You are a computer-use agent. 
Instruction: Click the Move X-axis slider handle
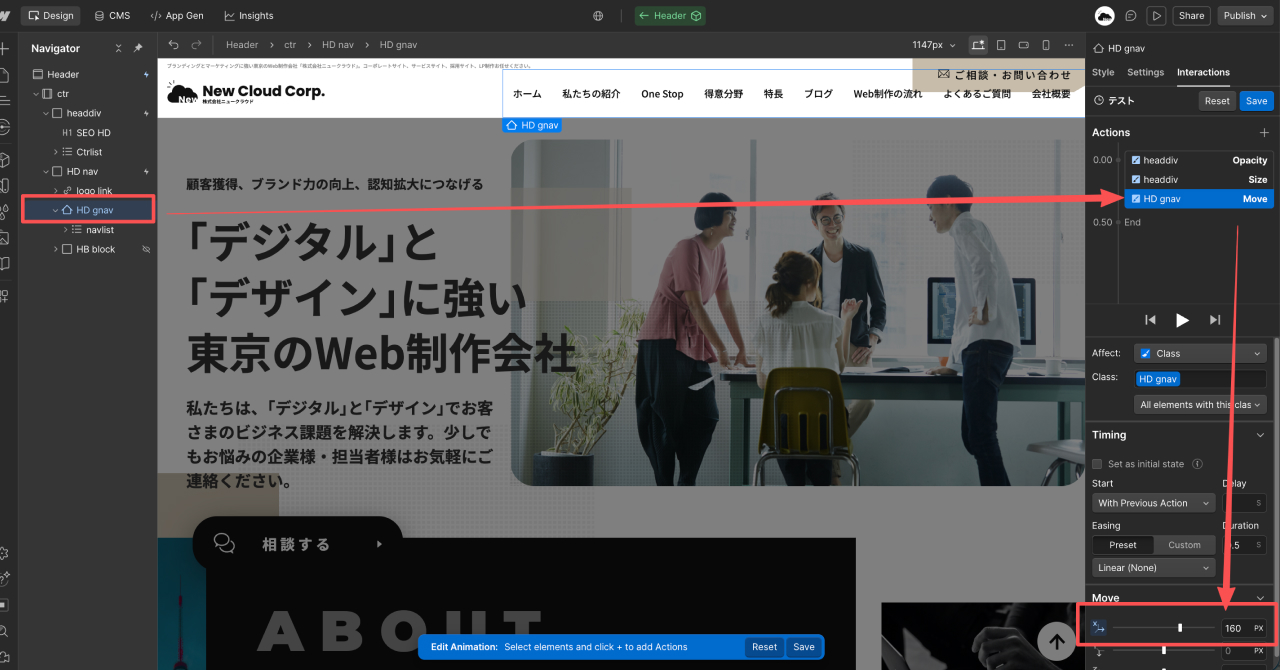[1180, 628]
